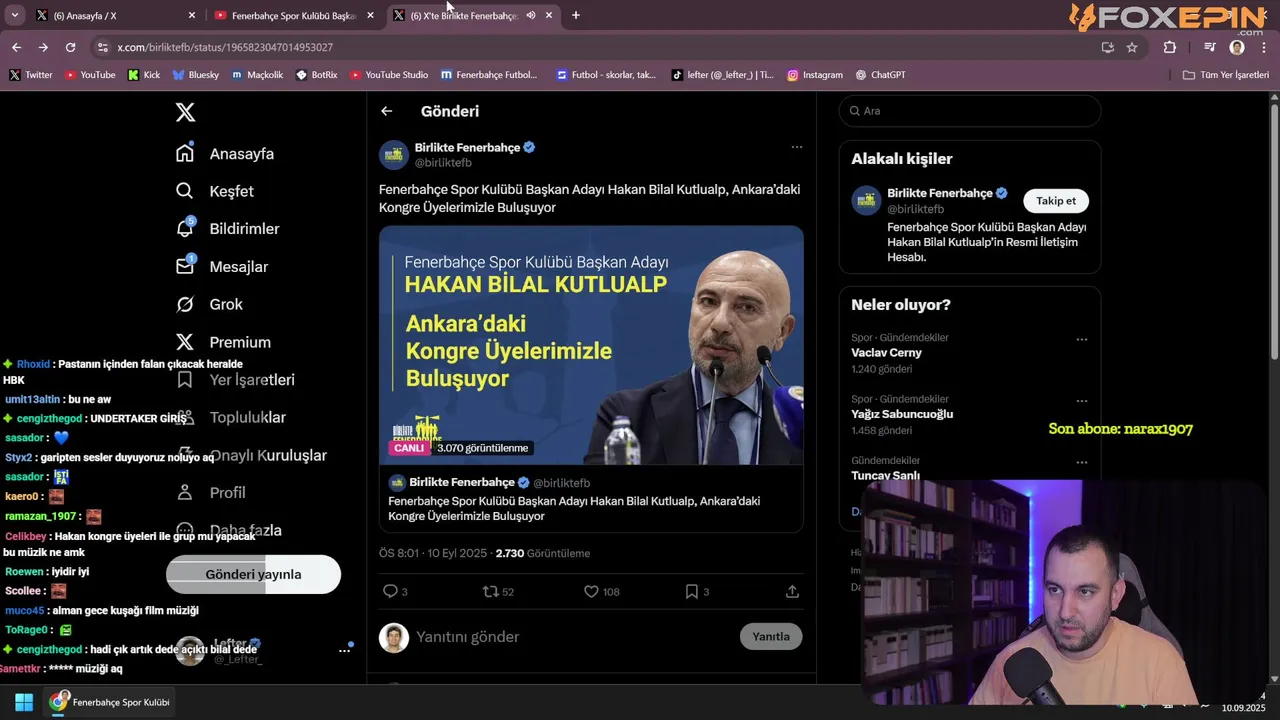Open the Bluesky bookmark
This screenshot has height=720, width=1280.
[x=196, y=75]
